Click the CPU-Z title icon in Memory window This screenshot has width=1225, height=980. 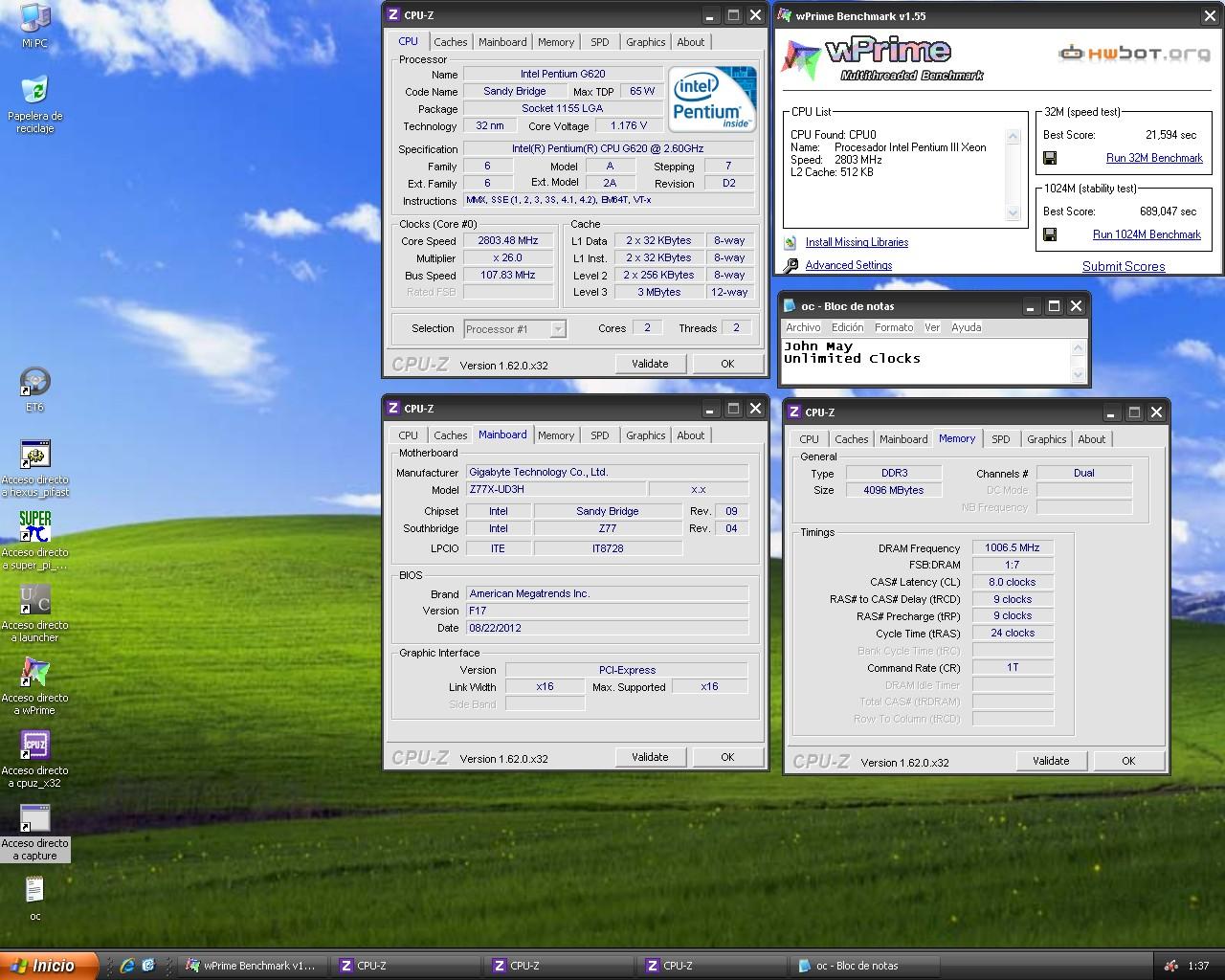pos(793,412)
